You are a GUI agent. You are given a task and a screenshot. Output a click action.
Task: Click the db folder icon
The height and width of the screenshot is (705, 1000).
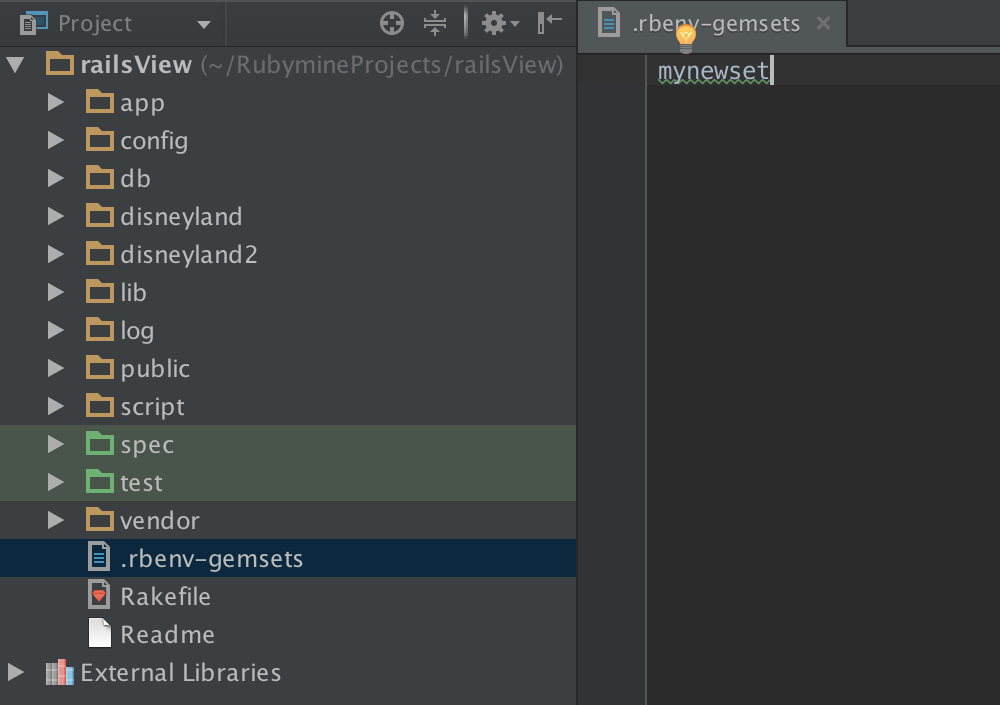tap(99, 177)
